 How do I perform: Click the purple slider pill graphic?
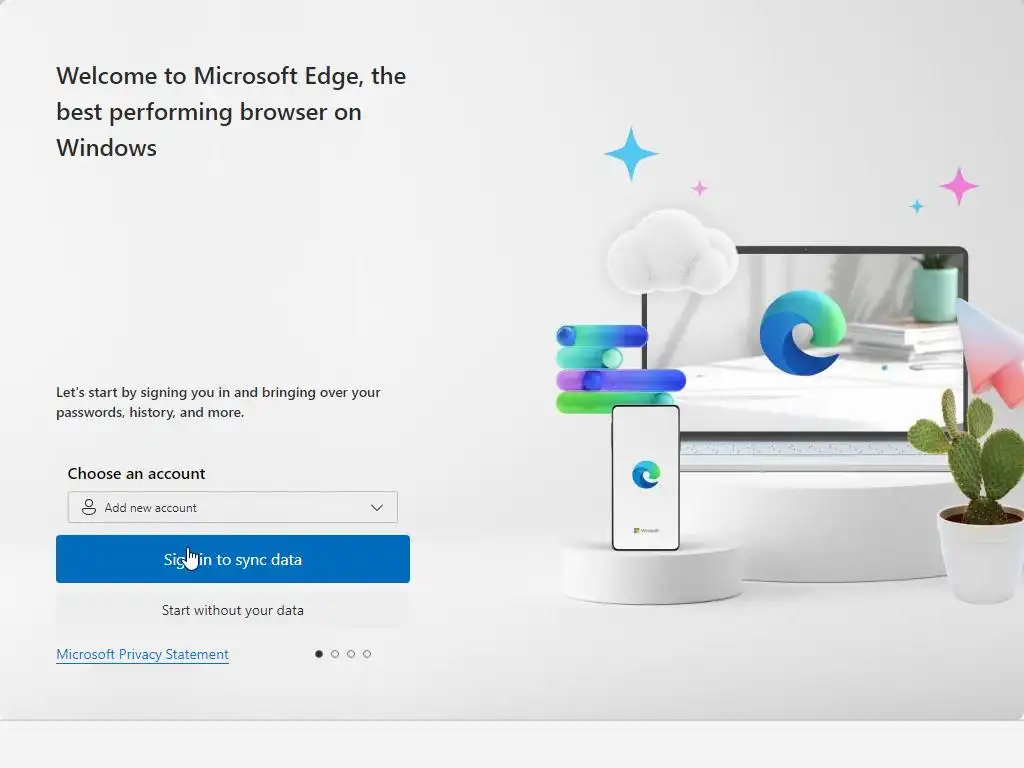[x=620, y=380]
